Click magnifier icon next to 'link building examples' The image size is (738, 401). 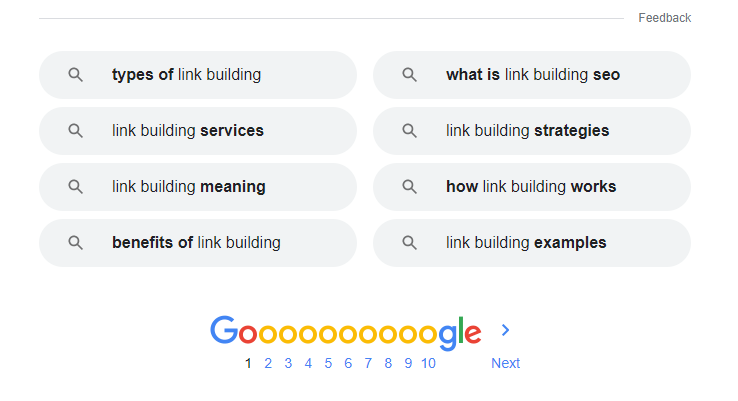point(409,243)
